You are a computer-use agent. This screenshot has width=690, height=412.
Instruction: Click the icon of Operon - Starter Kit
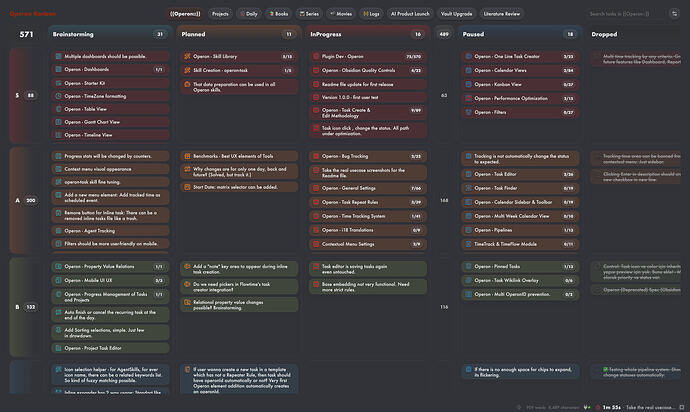point(58,83)
